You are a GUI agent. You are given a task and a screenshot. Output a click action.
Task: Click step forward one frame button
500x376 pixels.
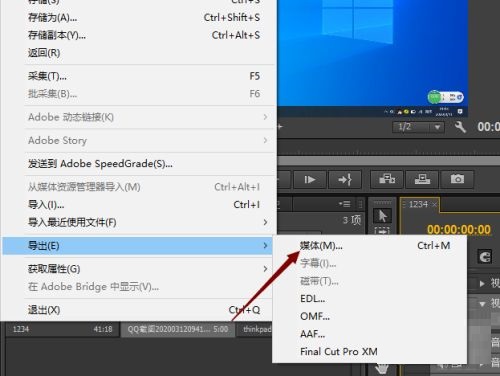310,180
